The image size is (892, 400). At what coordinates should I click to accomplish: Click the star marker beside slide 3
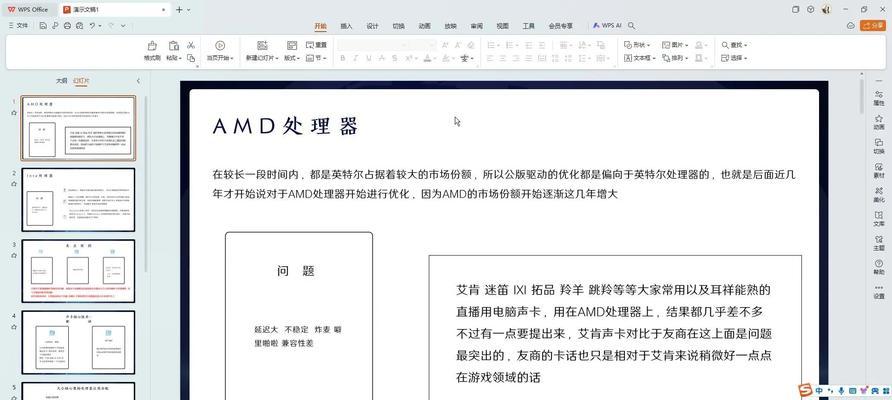point(14,255)
